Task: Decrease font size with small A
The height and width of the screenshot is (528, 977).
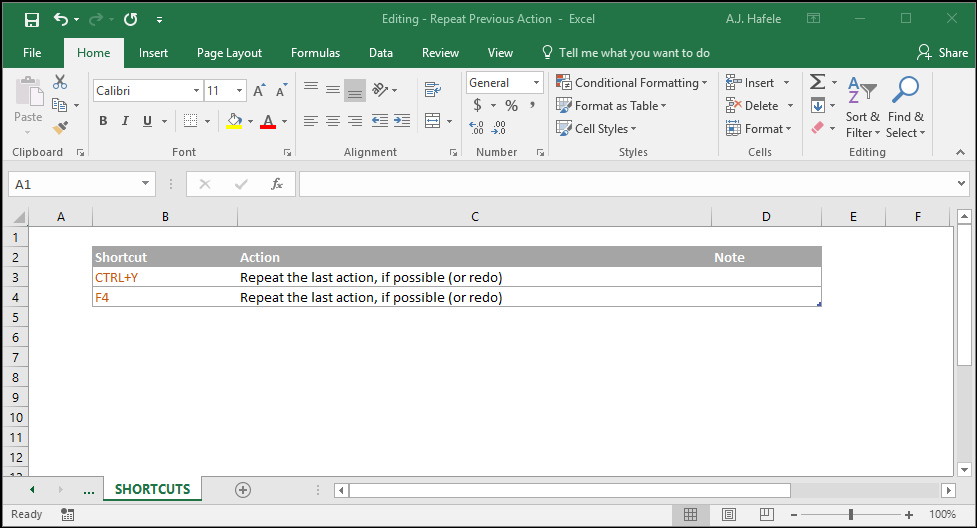Action: (x=282, y=91)
